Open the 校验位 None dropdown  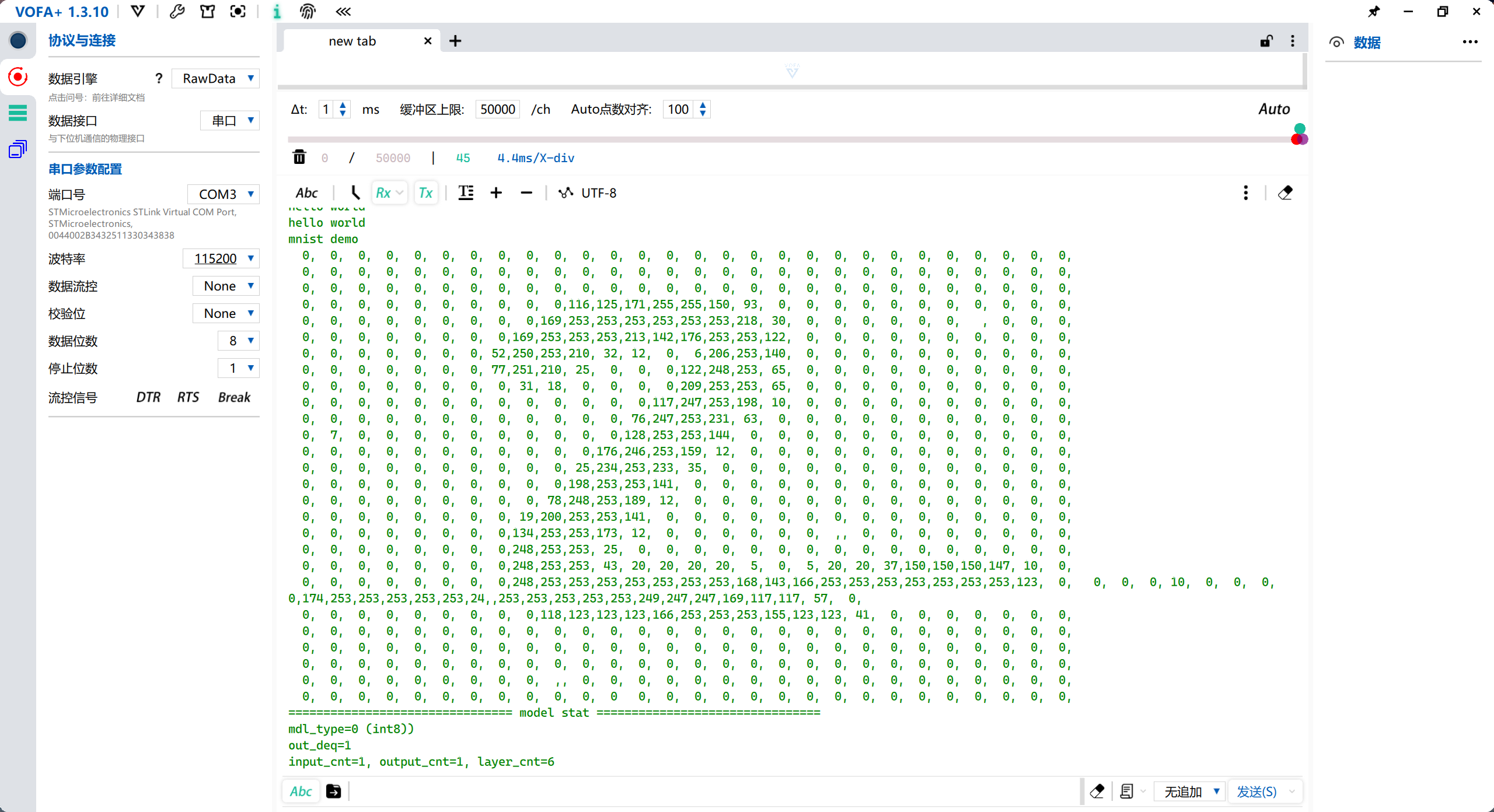226,313
